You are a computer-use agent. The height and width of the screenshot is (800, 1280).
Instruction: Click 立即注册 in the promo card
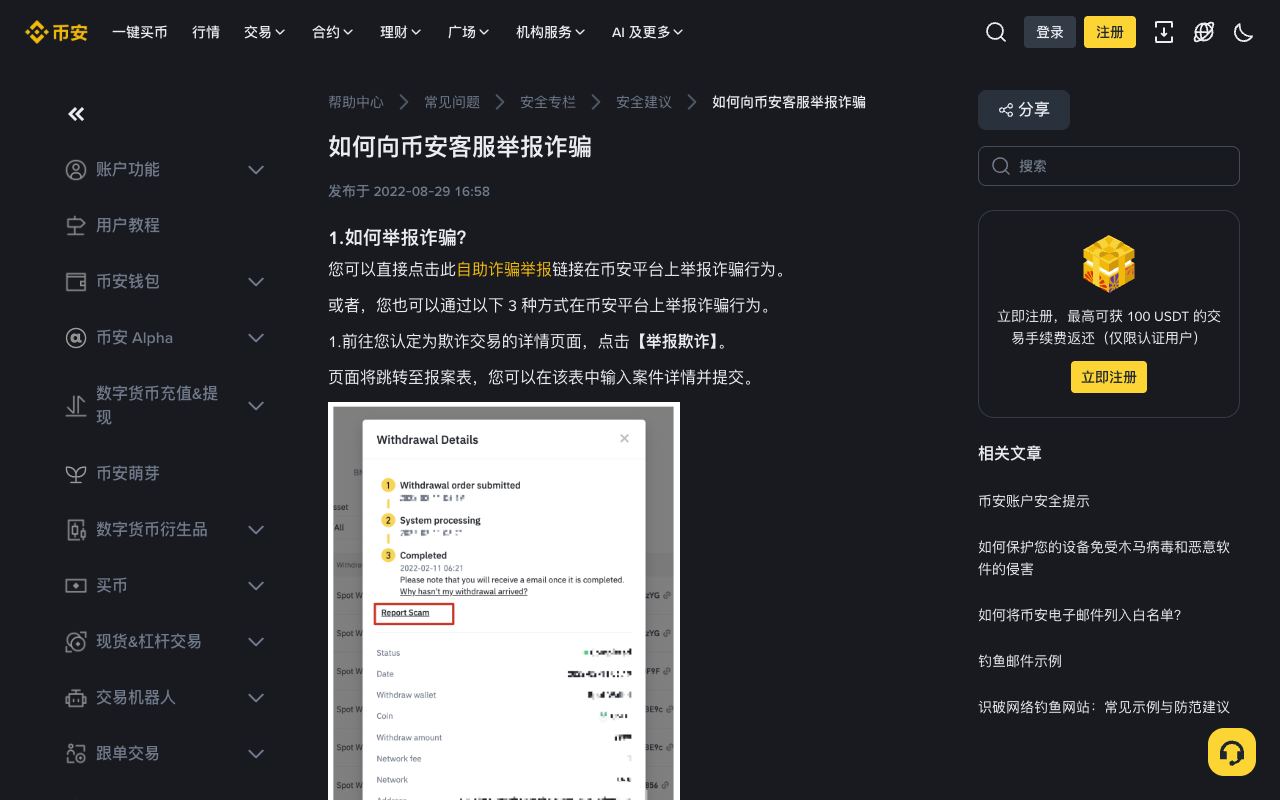pyautogui.click(x=1109, y=377)
